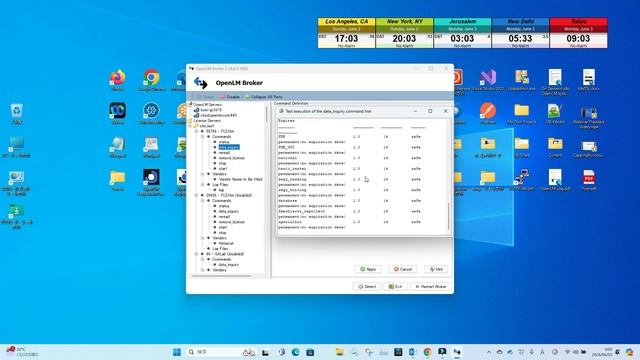Click the Disable toolbar button
This screenshot has height=360, width=640.
(x=230, y=97)
